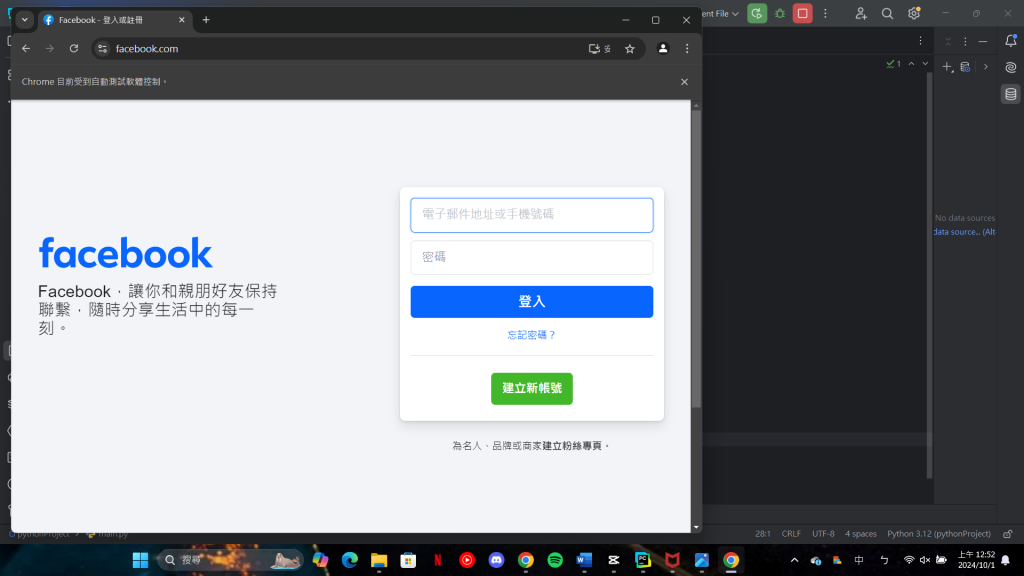
Task: Toggle read-only lock icon in PyCharm status bar
Action: (1008, 534)
